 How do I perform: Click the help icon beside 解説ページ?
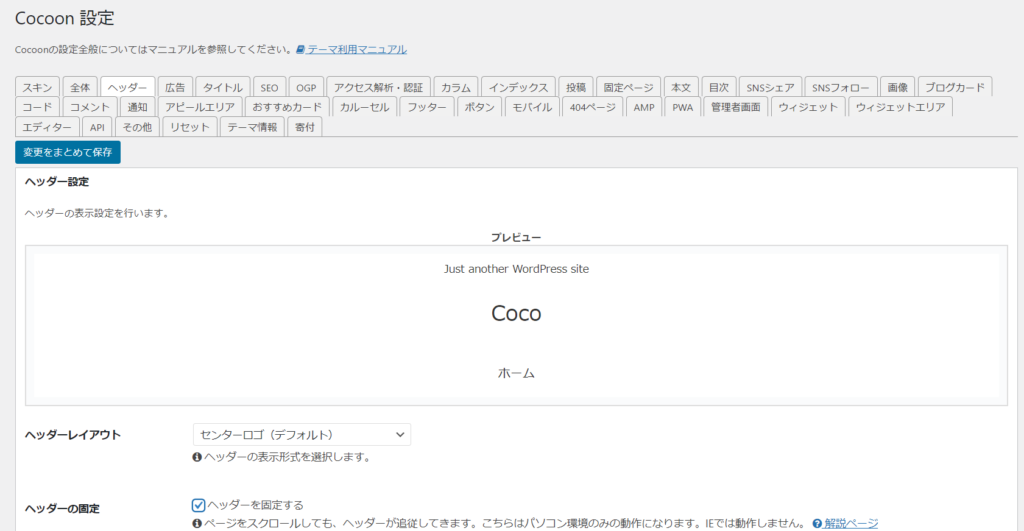(x=817, y=523)
